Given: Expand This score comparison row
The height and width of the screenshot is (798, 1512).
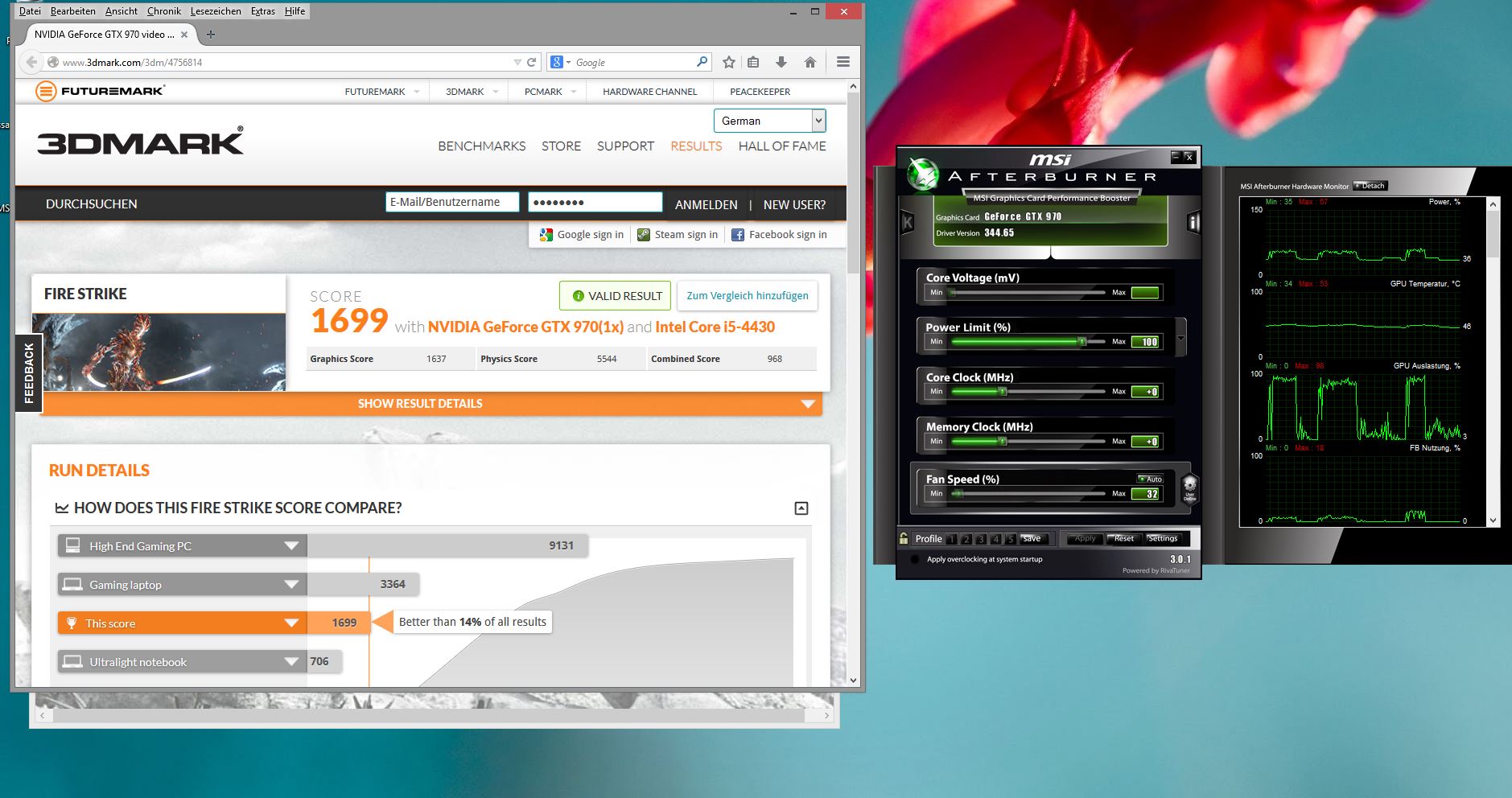Looking at the screenshot, I should click(291, 623).
